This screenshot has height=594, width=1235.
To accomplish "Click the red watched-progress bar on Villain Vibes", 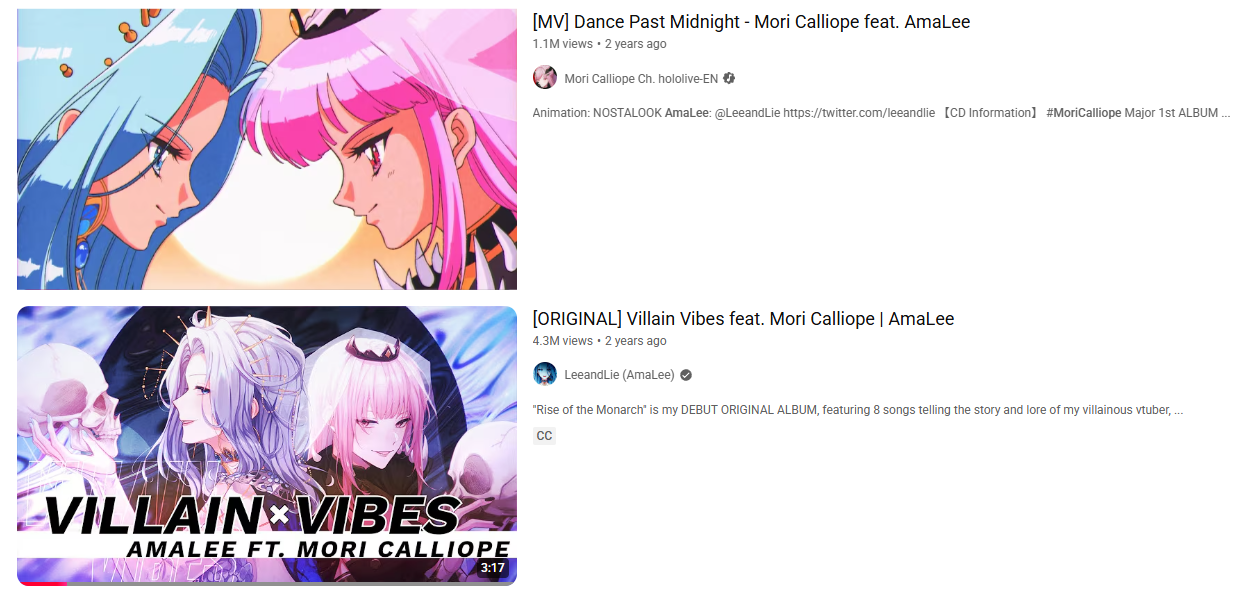I will pos(42,583).
